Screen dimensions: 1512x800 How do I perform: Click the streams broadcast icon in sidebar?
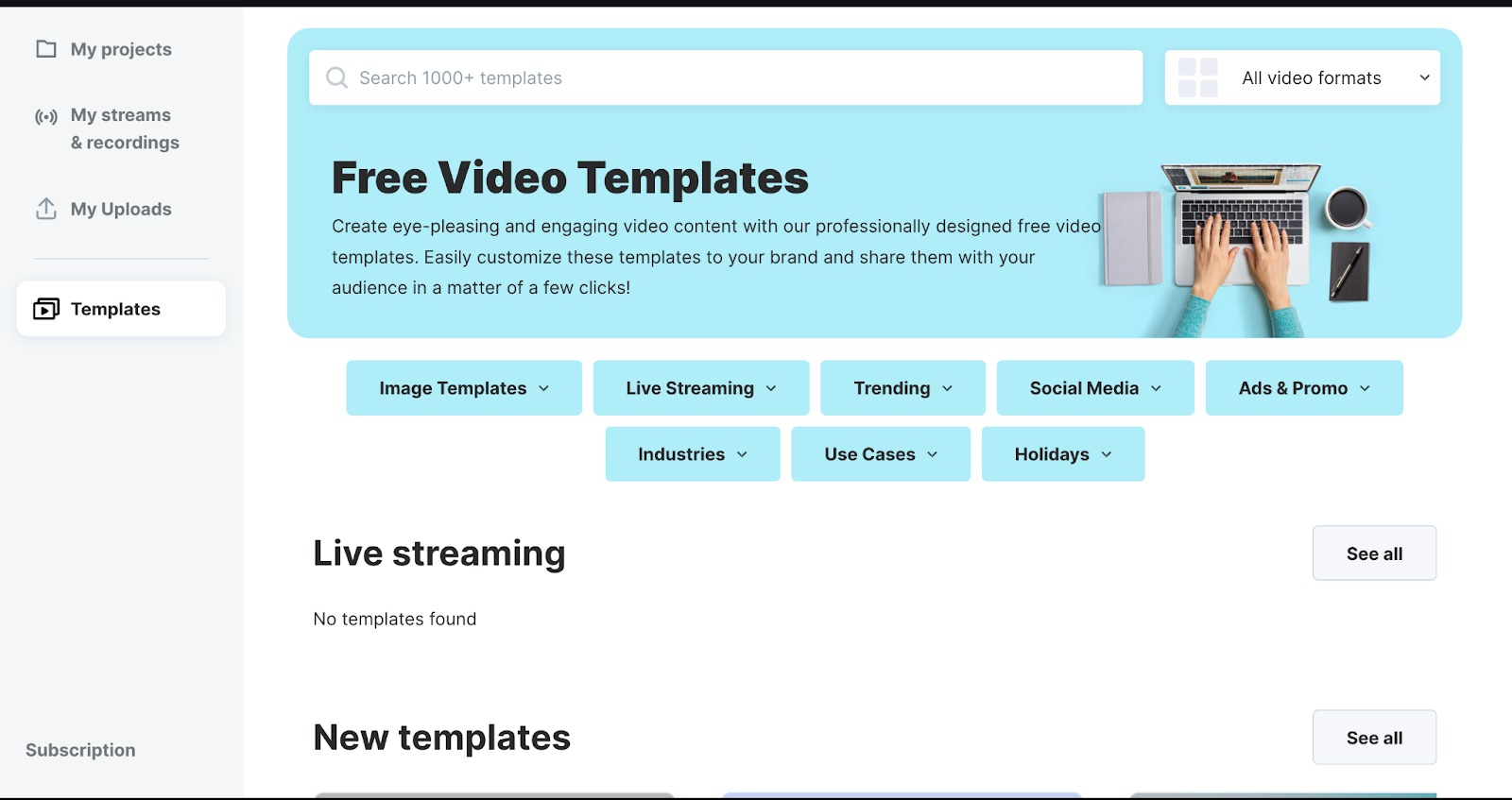tap(45, 117)
